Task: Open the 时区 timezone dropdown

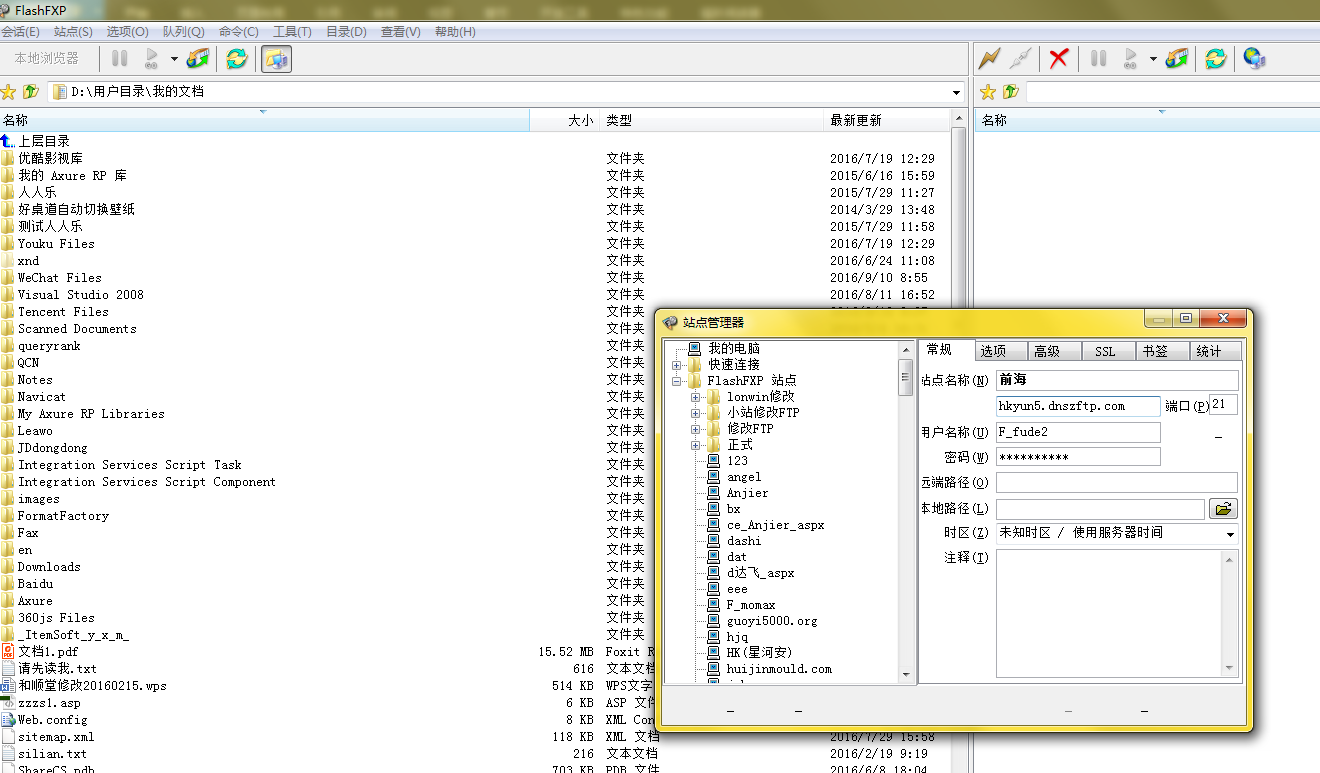Action: [x=1230, y=534]
